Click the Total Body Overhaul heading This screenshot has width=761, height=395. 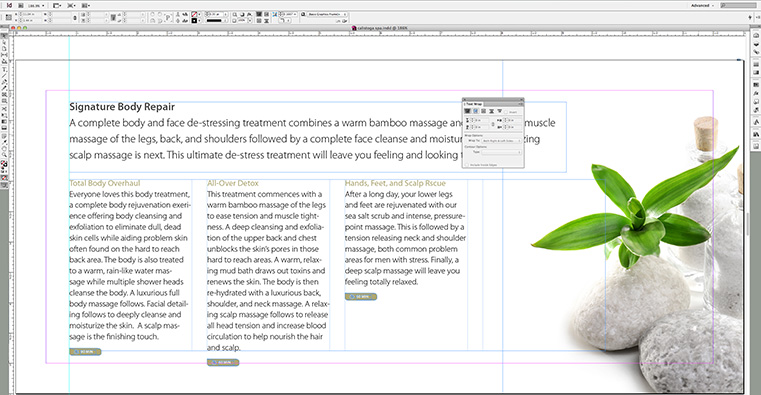point(105,183)
